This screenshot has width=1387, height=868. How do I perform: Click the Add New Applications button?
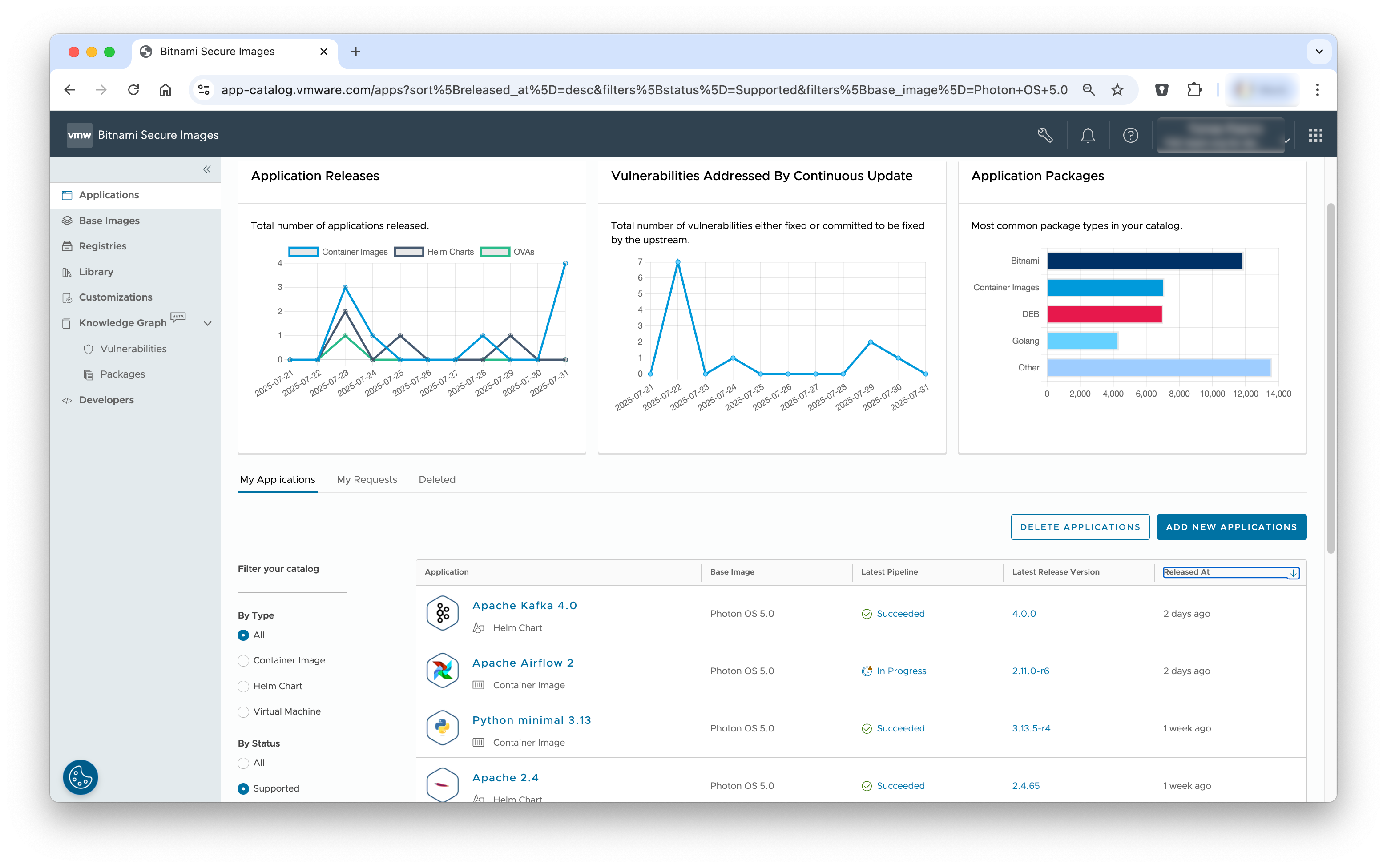coord(1231,527)
